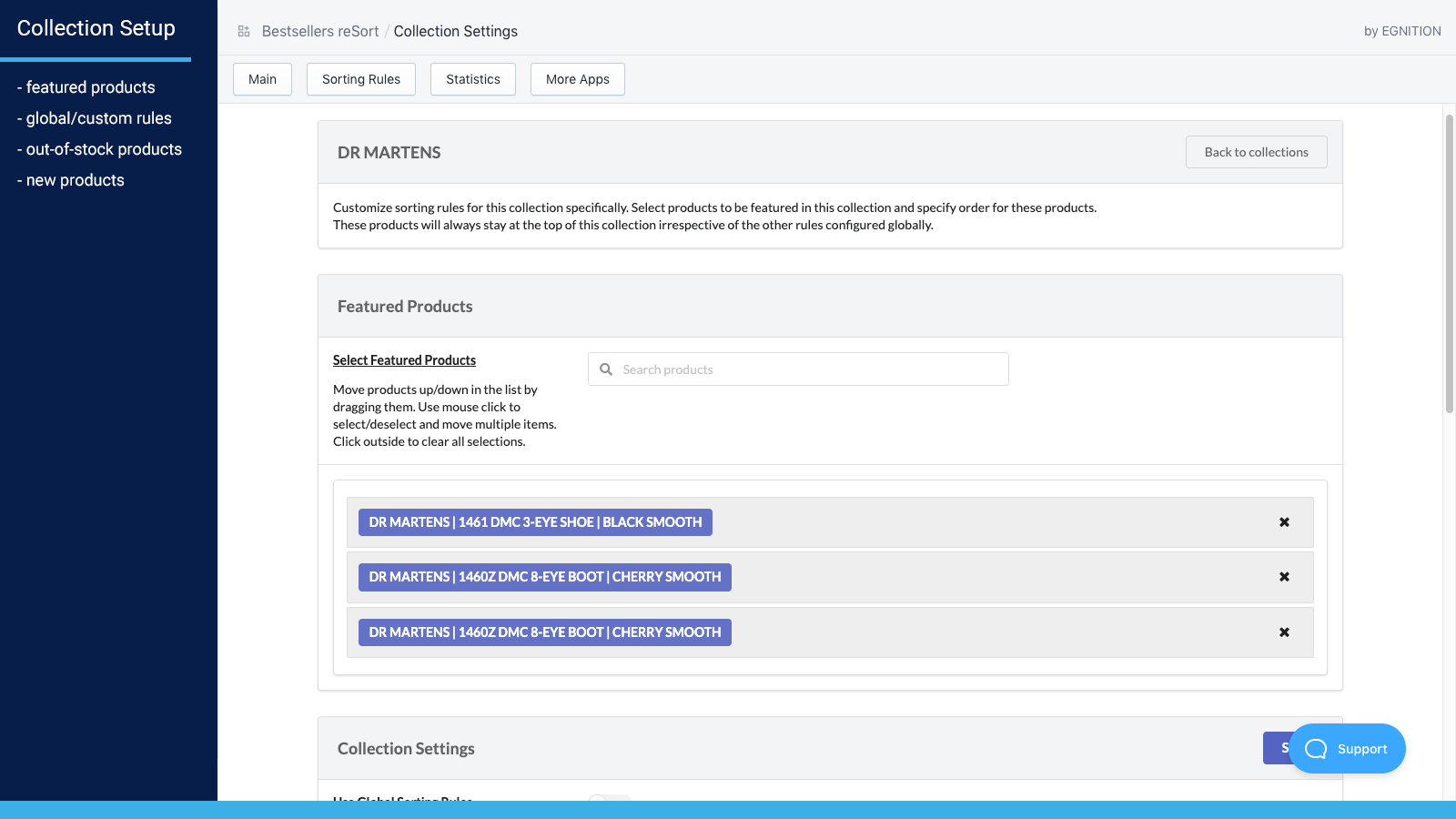The height and width of the screenshot is (819, 1456).
Task: Go to new products in sidebar
Action: (x=71, y=180)
